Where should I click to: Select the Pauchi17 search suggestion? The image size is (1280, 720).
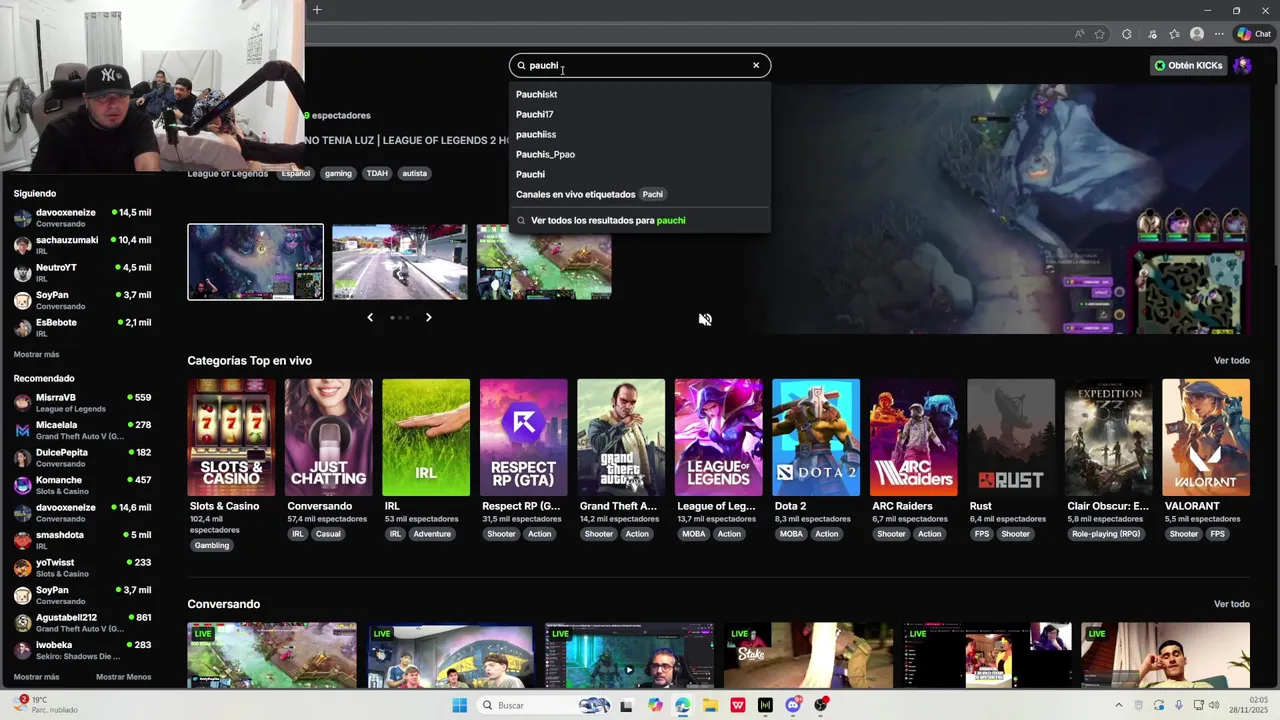(x=640, y=114)
